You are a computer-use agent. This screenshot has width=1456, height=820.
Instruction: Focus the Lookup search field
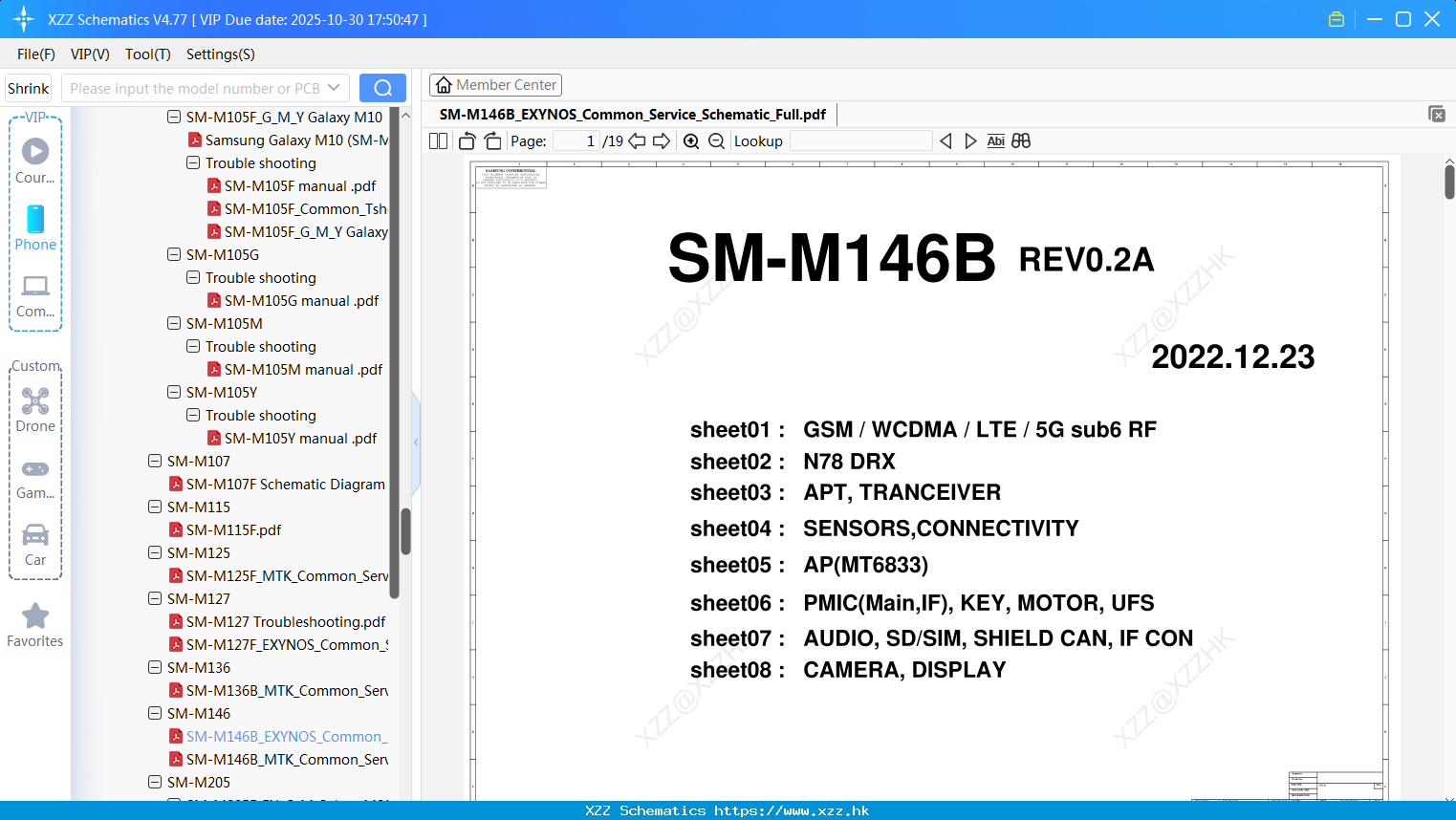[860, 141]
